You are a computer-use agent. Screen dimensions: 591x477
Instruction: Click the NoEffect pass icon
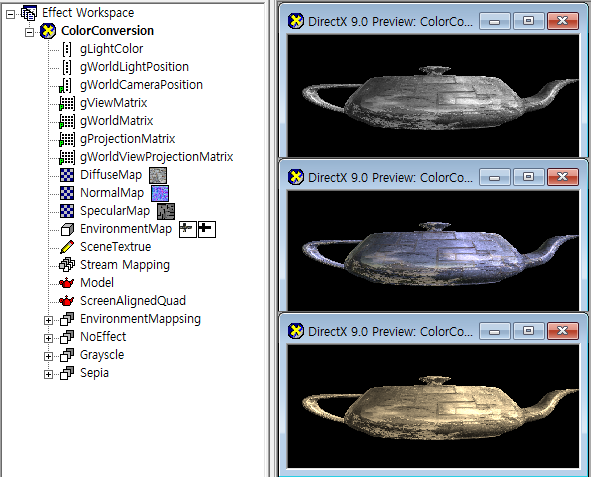click(x=67, y=337)
